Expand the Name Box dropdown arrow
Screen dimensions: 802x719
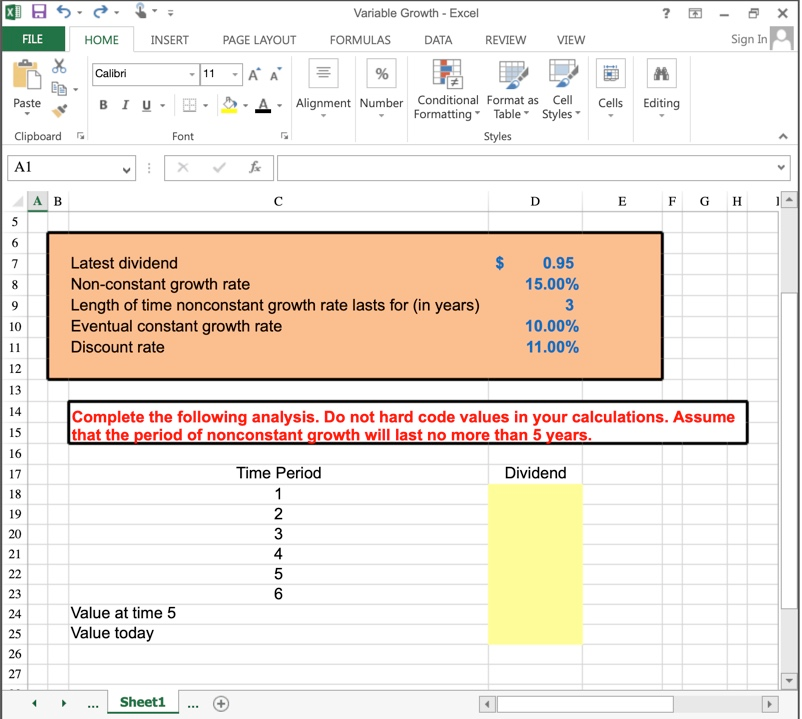click(127, 169)
